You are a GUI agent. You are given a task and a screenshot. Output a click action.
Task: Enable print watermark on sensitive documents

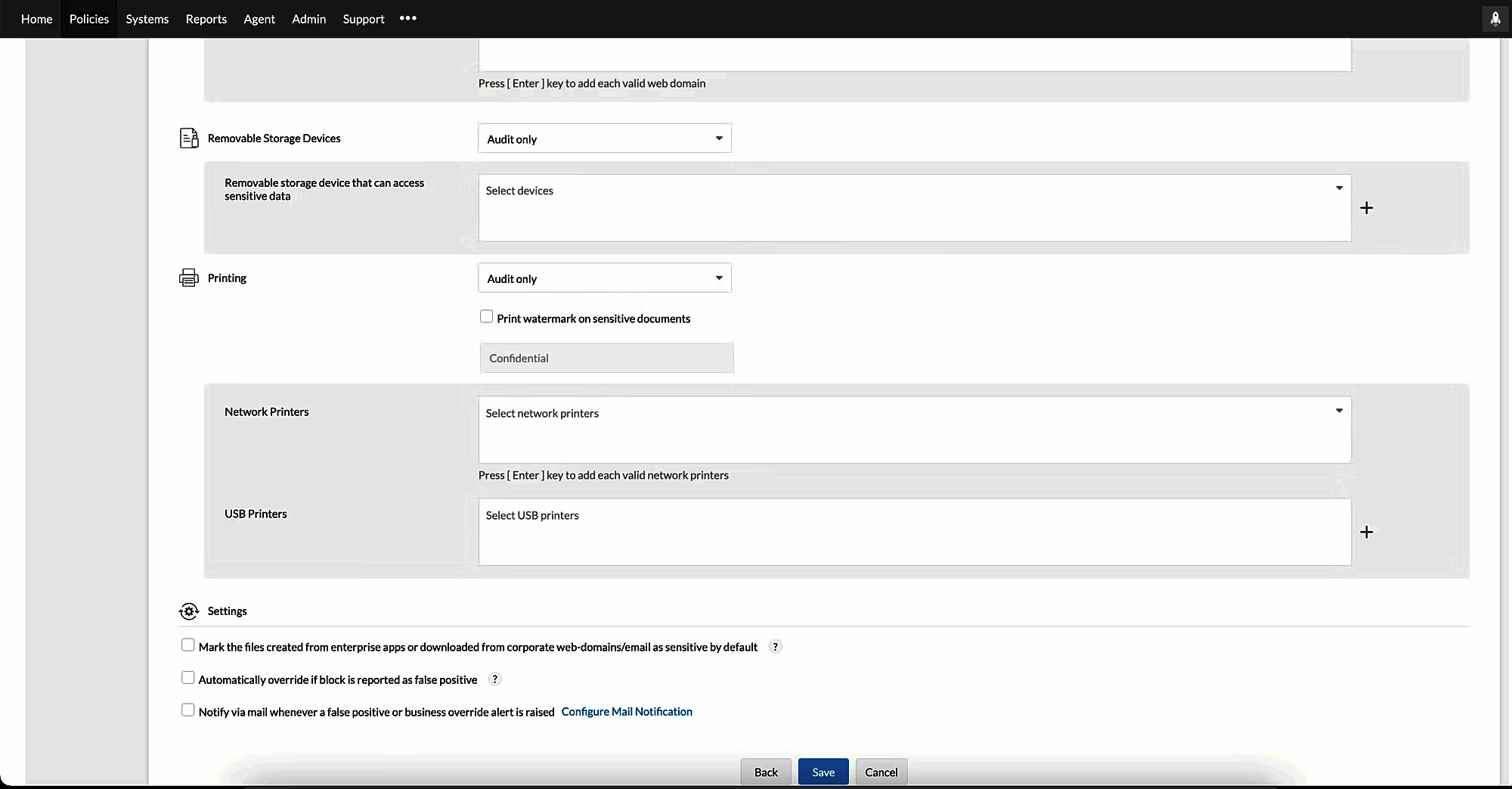(487, 317)
